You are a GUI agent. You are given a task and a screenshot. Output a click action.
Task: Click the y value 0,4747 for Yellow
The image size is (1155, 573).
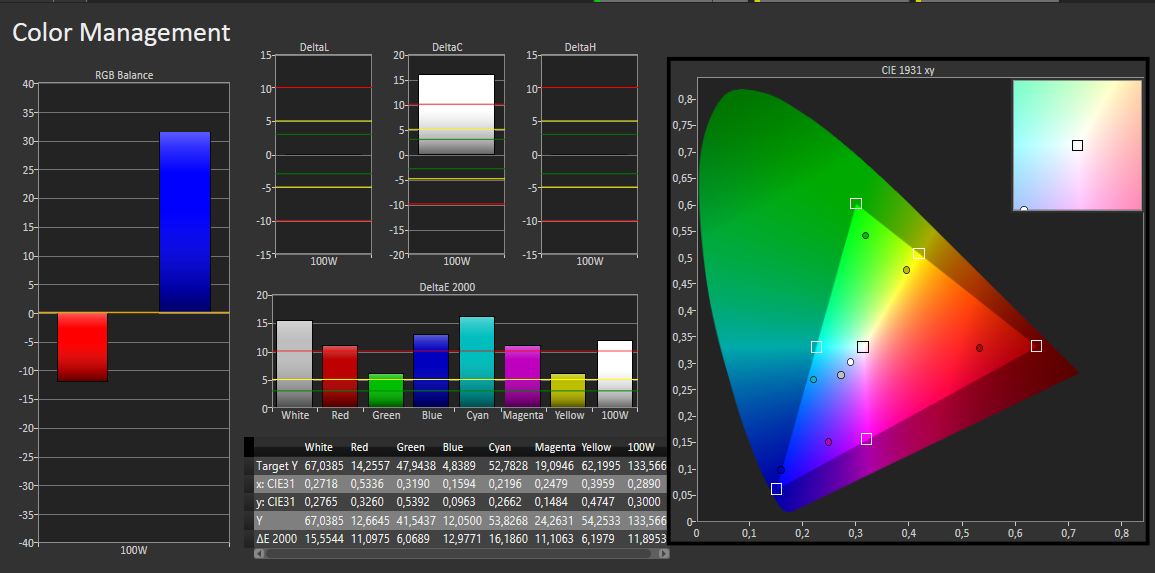[x=597, y=502]
